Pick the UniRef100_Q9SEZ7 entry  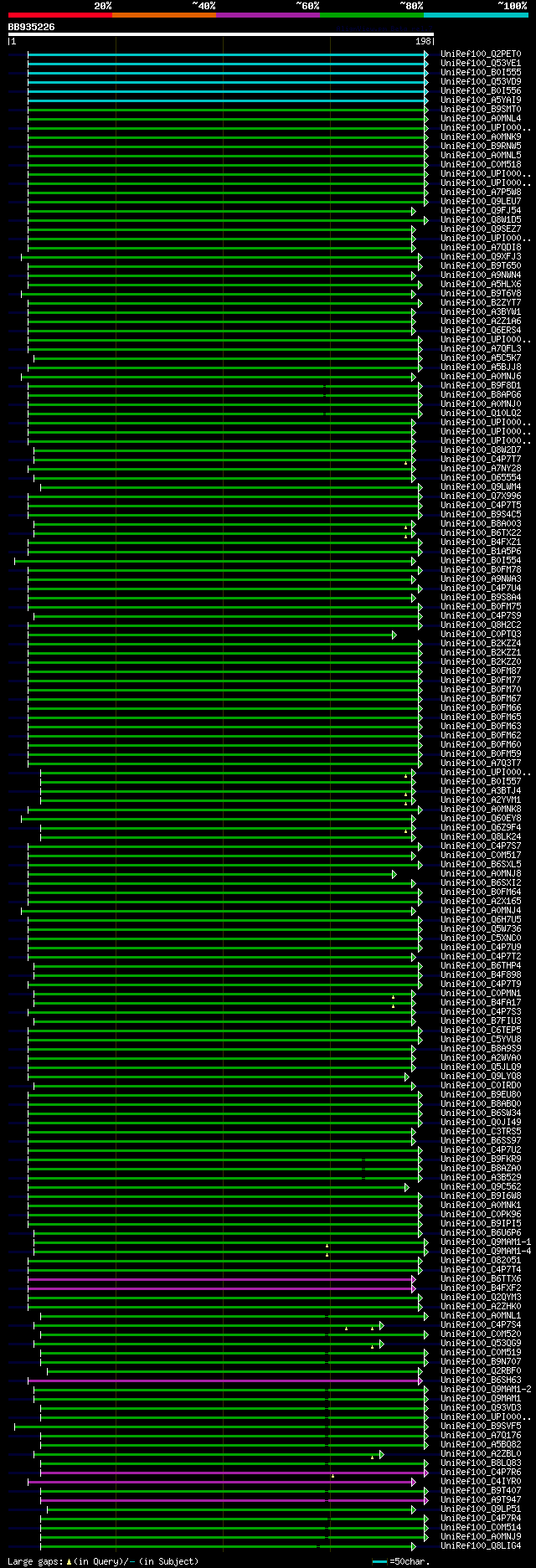[481, 229]
